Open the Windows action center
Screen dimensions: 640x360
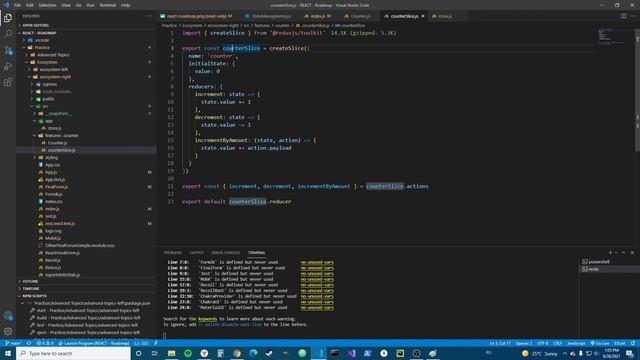click(630, 353)
